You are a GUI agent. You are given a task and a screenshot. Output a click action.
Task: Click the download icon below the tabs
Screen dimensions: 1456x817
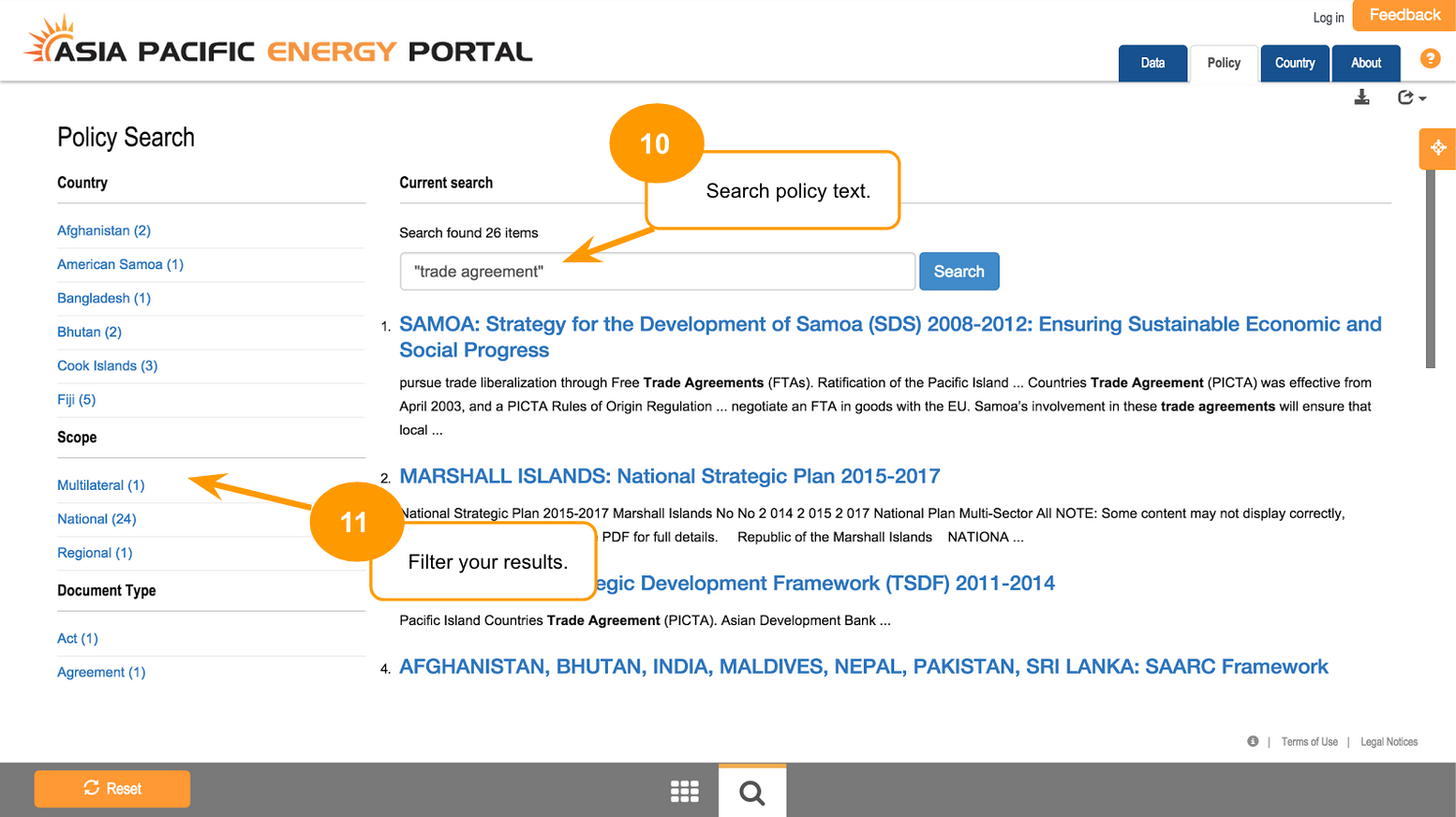(x=1362, y=97)
